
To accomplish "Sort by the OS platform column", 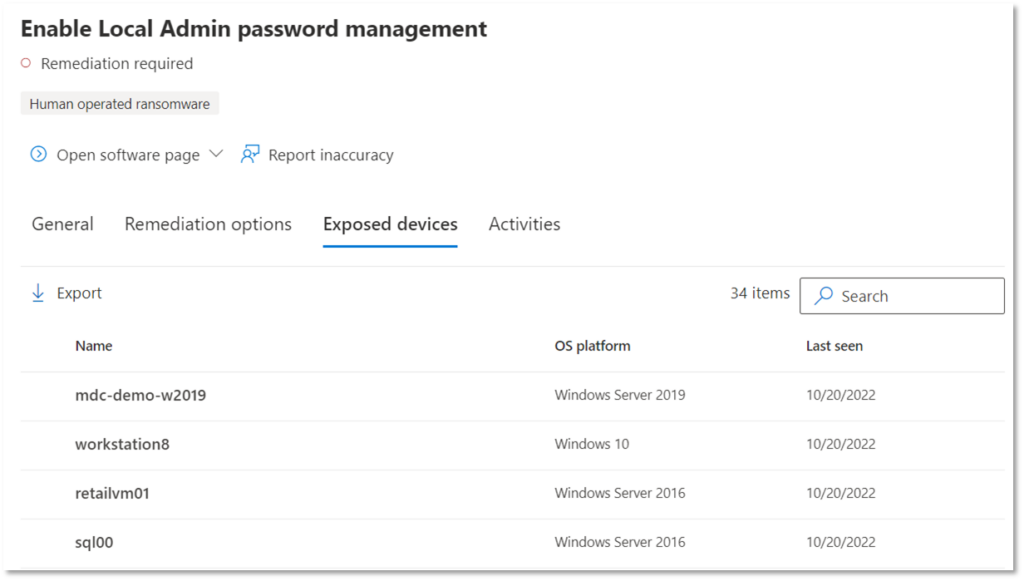I will pyautogui.click(x=591, y=345).
